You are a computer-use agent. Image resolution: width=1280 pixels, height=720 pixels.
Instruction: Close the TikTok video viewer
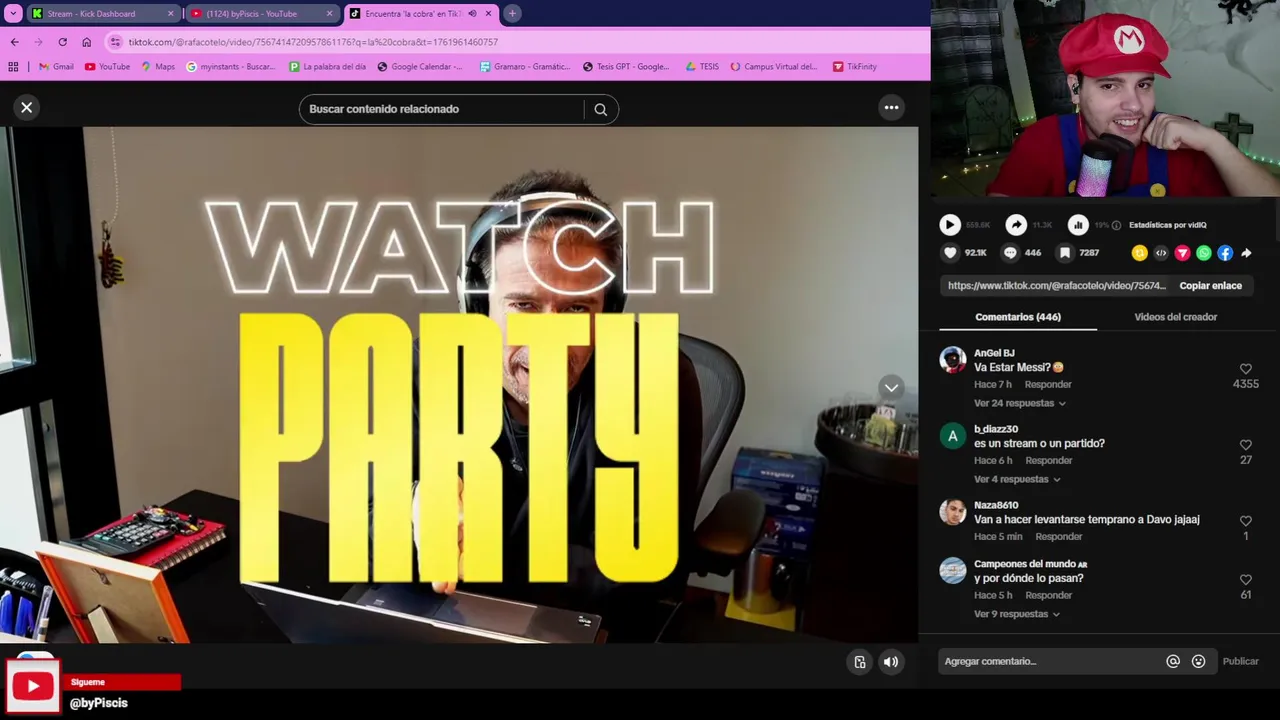click(x=27, y=107)
